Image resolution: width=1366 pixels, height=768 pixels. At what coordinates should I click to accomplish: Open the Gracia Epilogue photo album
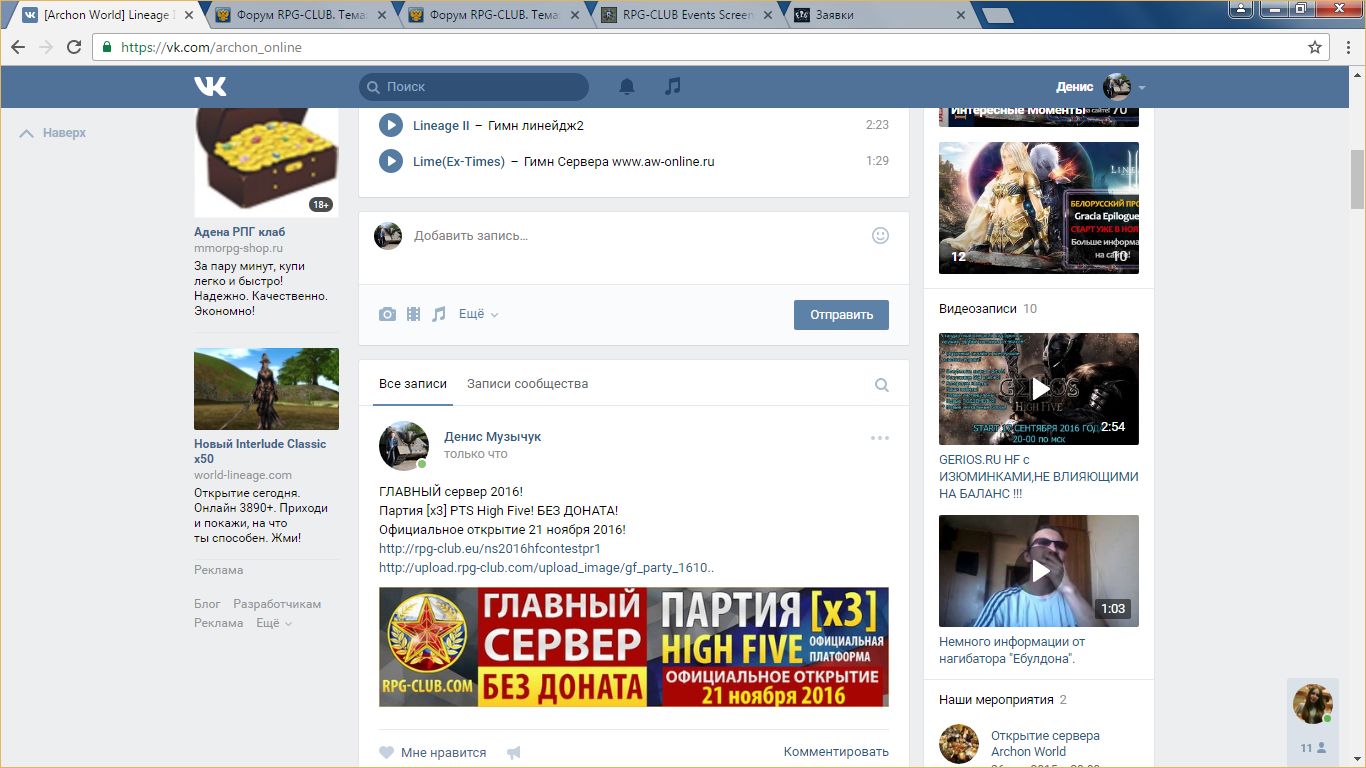click(1039, 208)
